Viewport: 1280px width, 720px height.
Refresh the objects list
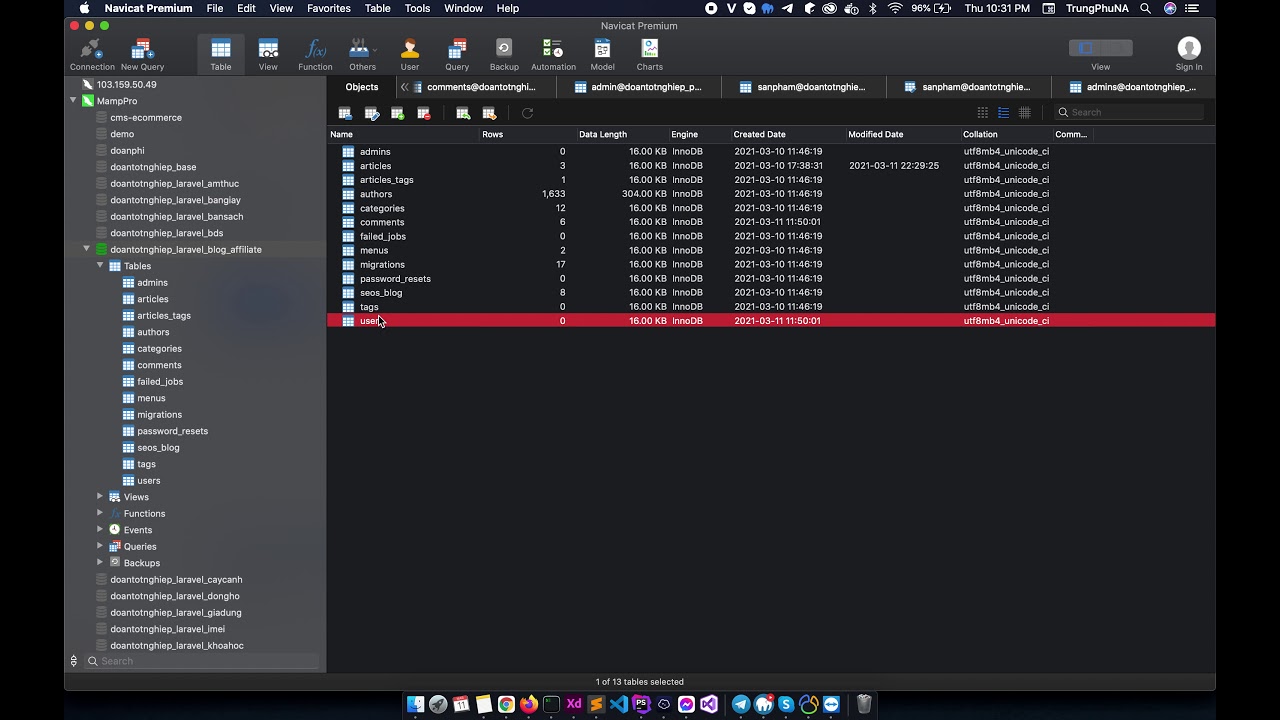pos(527,113)
